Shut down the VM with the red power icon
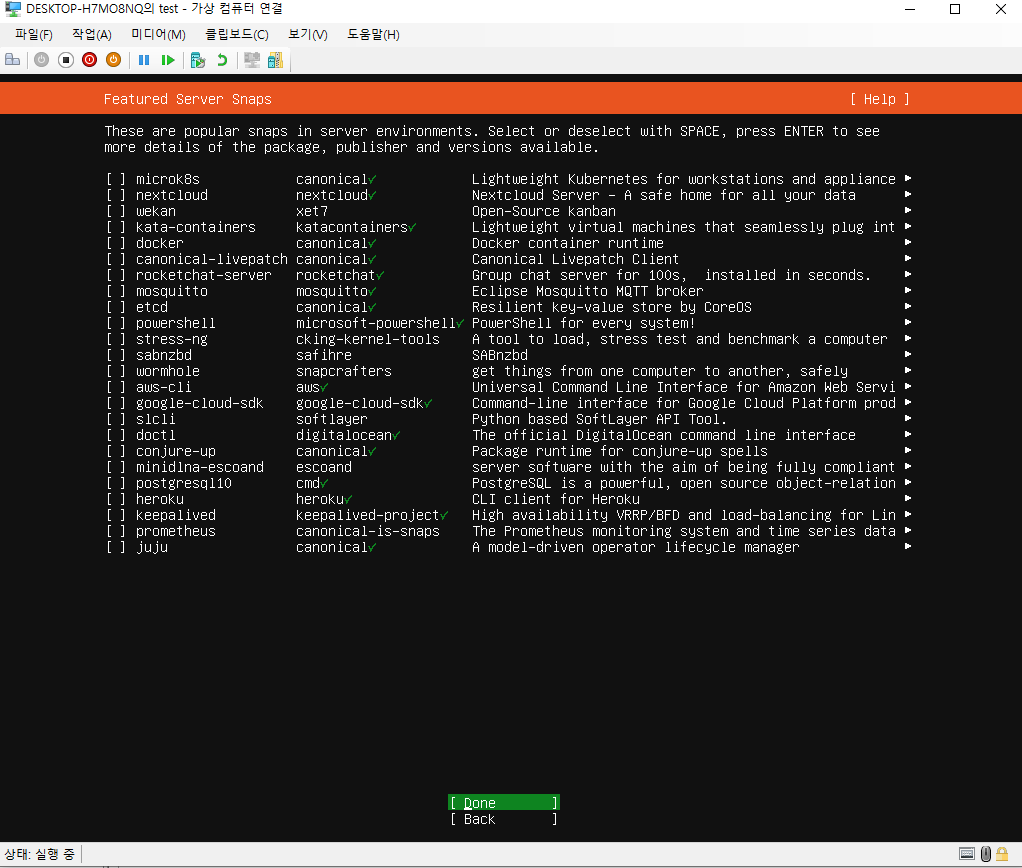This screenshot has height=868, width=1022. pos(90,60)
